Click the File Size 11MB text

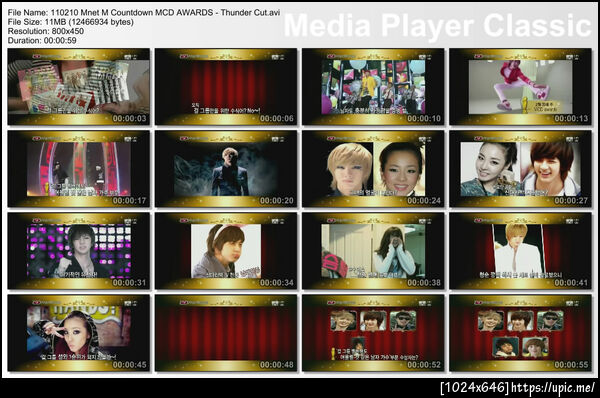pyautogui.click(x=71, y=22)
